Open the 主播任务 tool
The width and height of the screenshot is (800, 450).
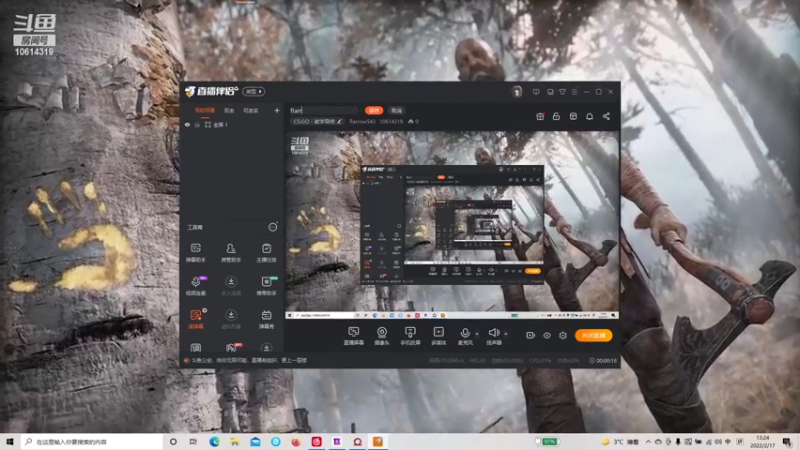[266, 253]
